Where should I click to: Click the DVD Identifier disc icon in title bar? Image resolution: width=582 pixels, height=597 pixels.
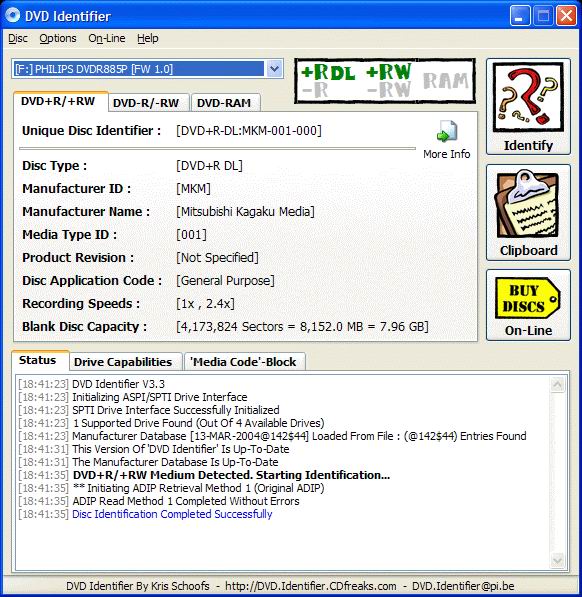tap(13, 16)
